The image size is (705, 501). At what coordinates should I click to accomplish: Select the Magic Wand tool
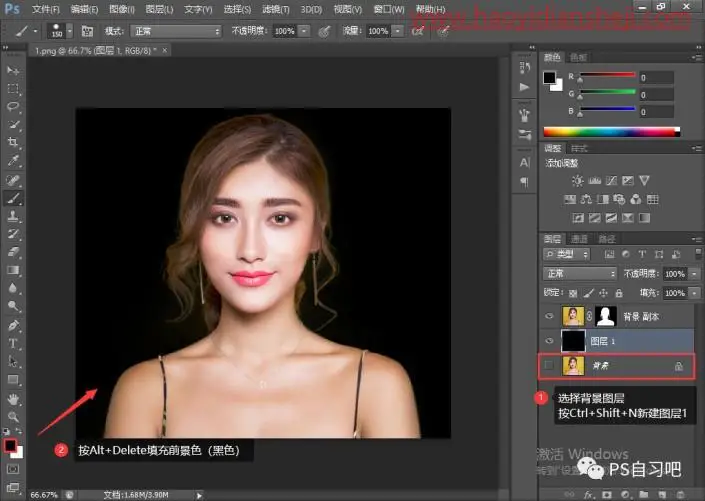[x=13, y=125]
